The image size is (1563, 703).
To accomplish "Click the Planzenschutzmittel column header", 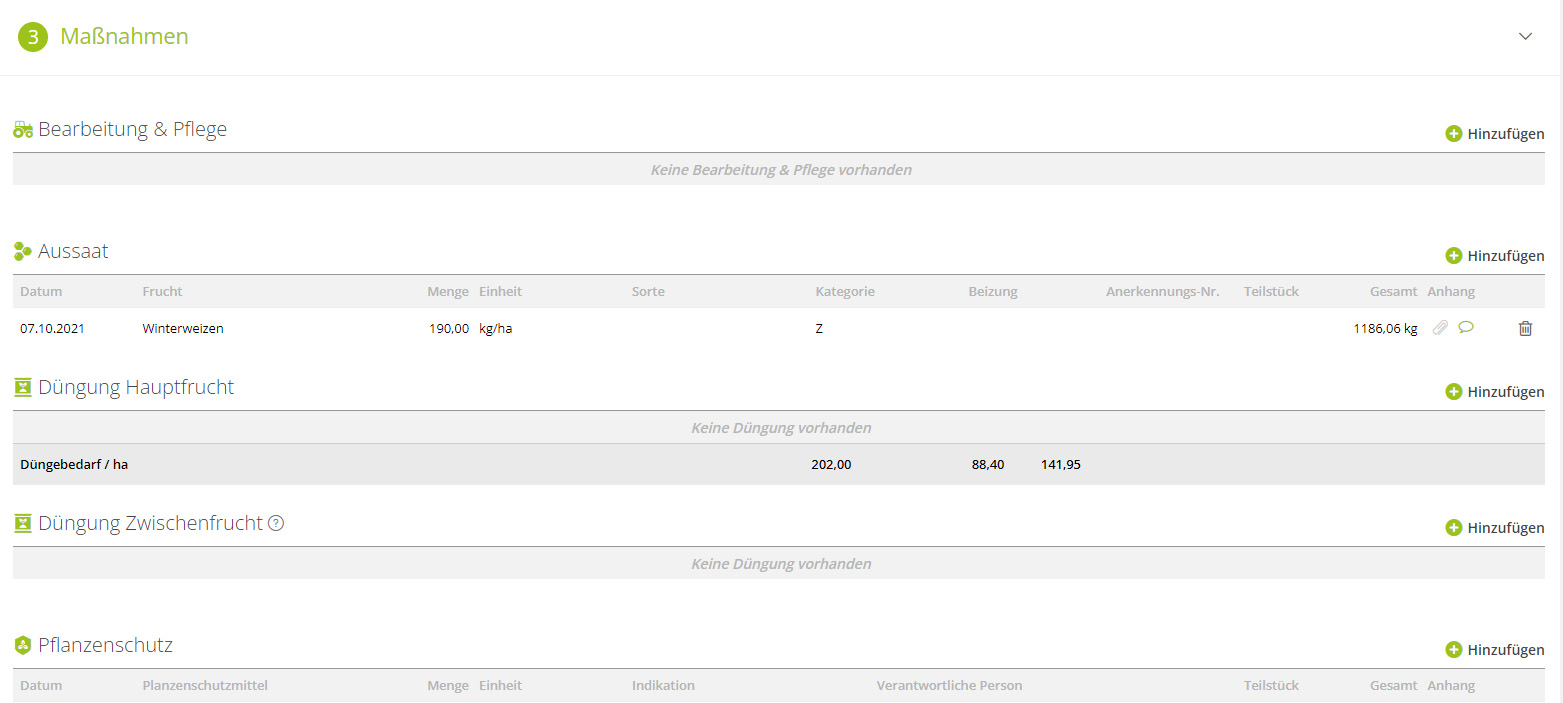I will pyautogui.click(x=205, y=686).
